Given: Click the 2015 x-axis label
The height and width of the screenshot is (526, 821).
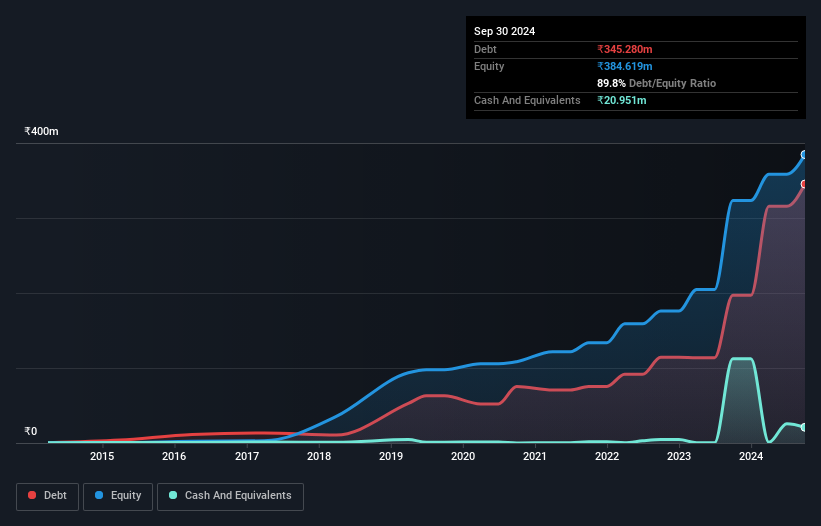Looking at the screenshot, I should coord(102,456).
